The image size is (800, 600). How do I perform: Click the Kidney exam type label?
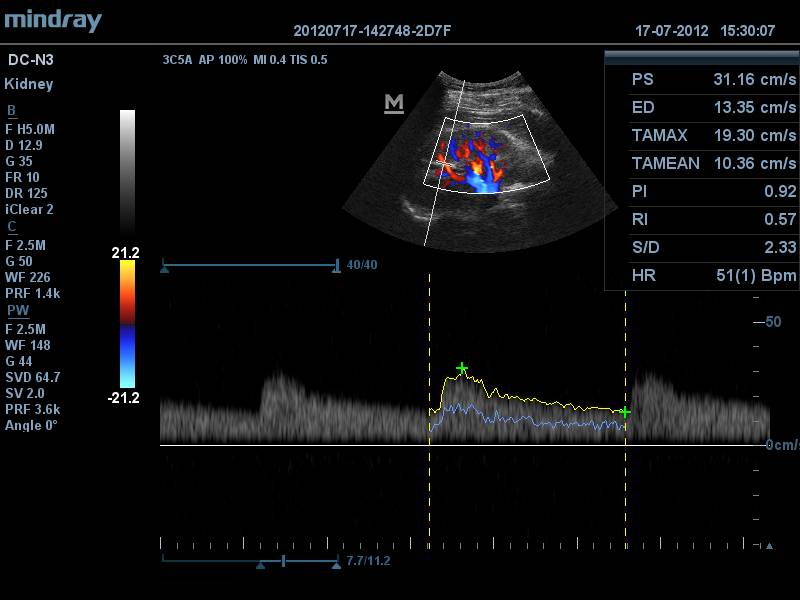tap(29, 85)
